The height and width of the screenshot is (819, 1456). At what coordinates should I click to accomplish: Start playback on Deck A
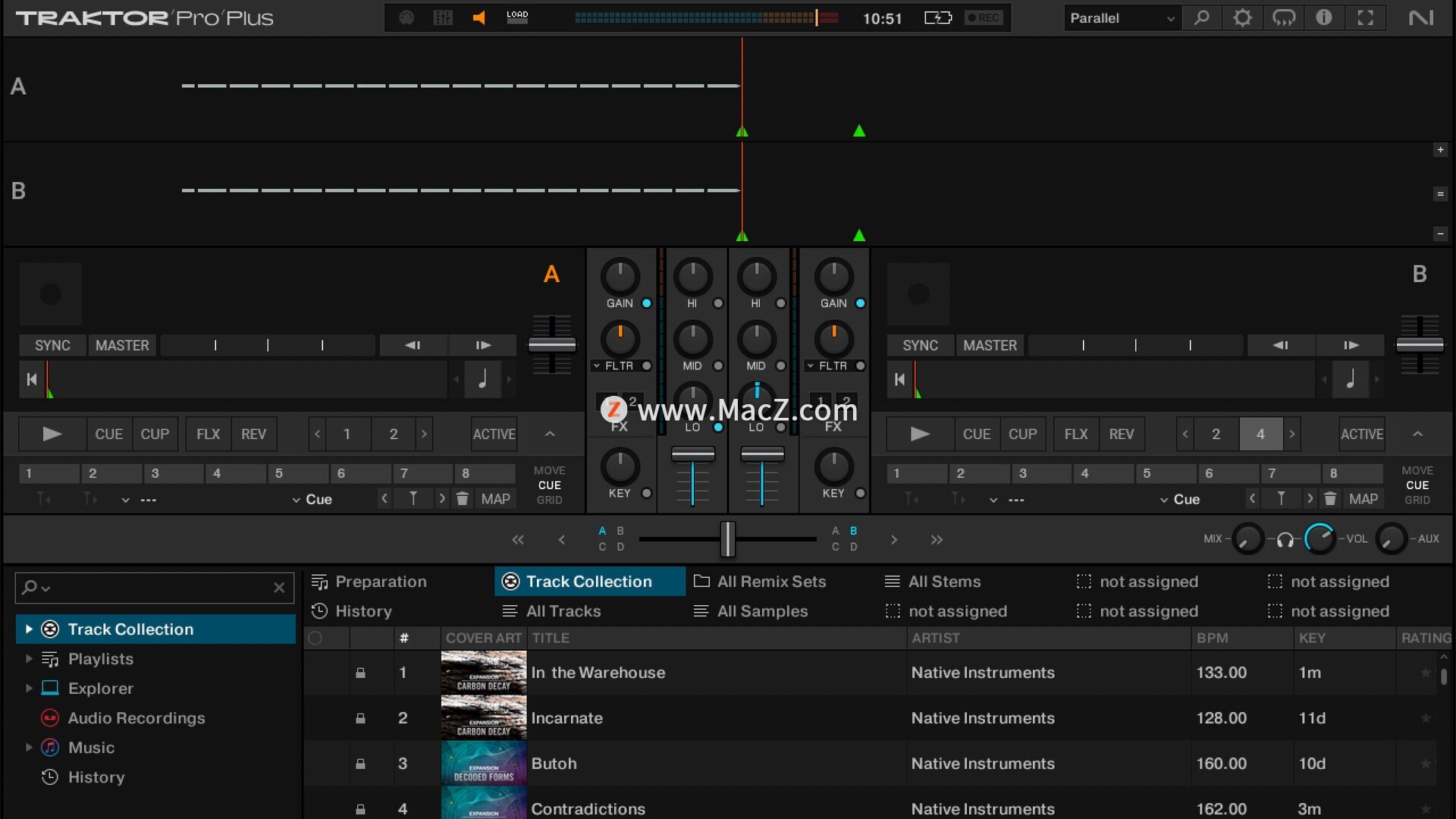tap(52, 434)
